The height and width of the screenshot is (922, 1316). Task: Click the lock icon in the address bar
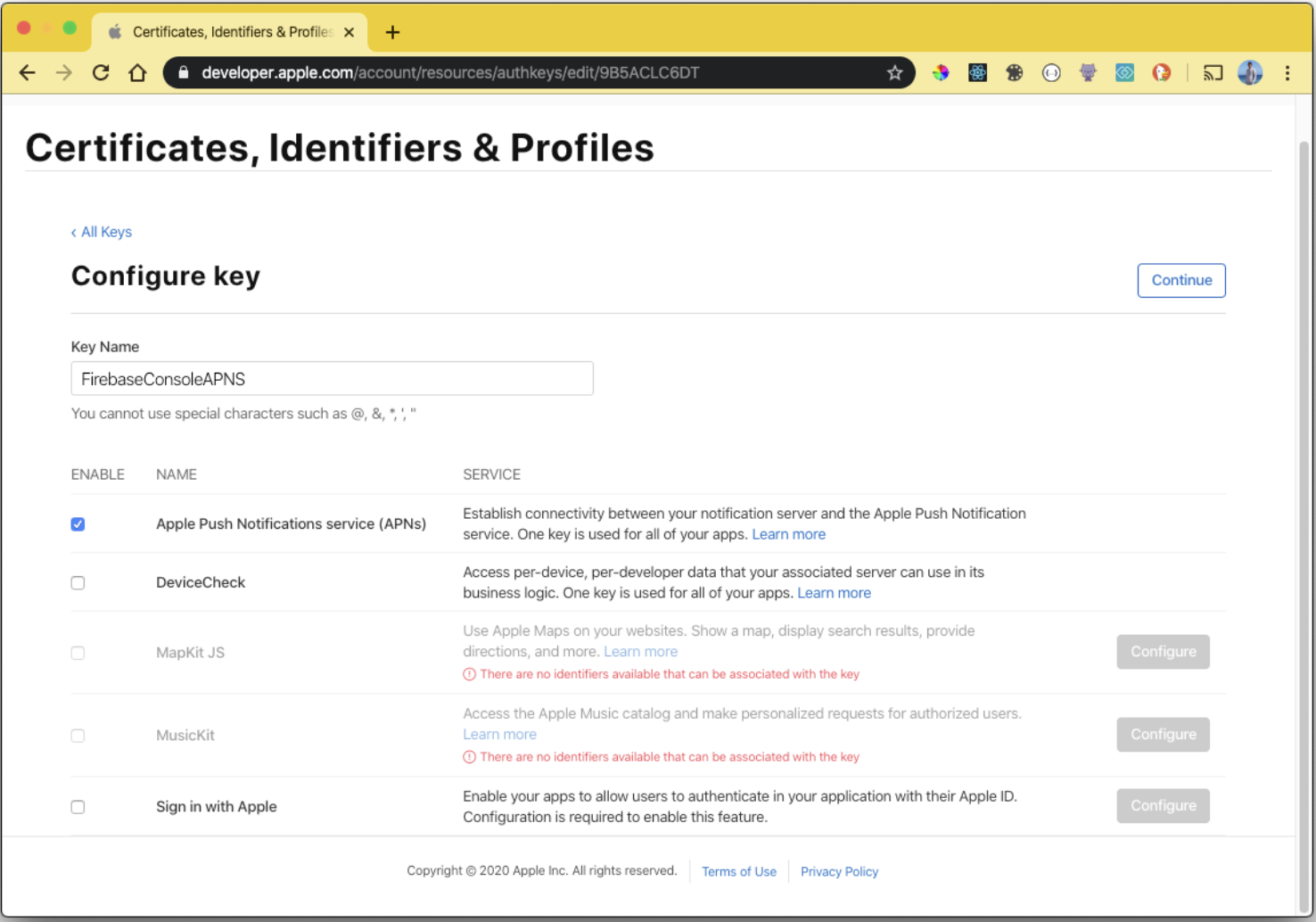point(184,73)
